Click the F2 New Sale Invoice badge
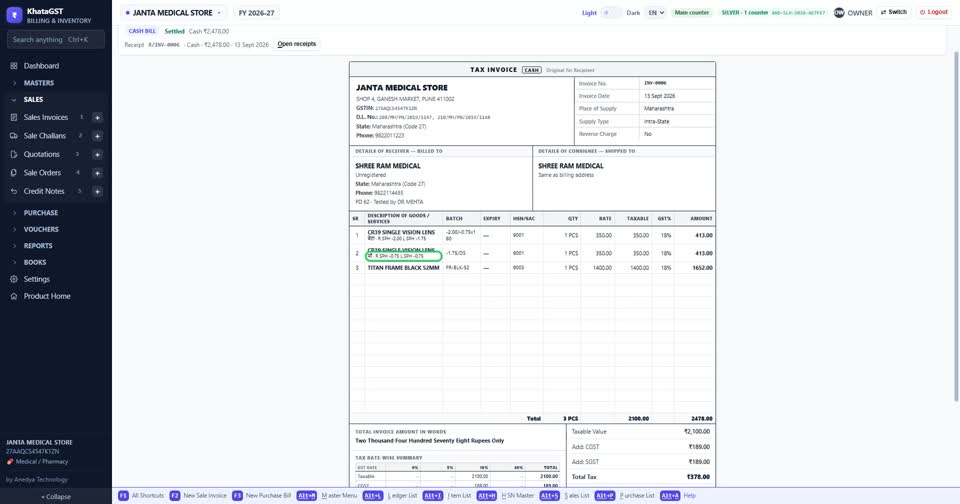Viewport: 960px width, 504px height. click(174, 495)
